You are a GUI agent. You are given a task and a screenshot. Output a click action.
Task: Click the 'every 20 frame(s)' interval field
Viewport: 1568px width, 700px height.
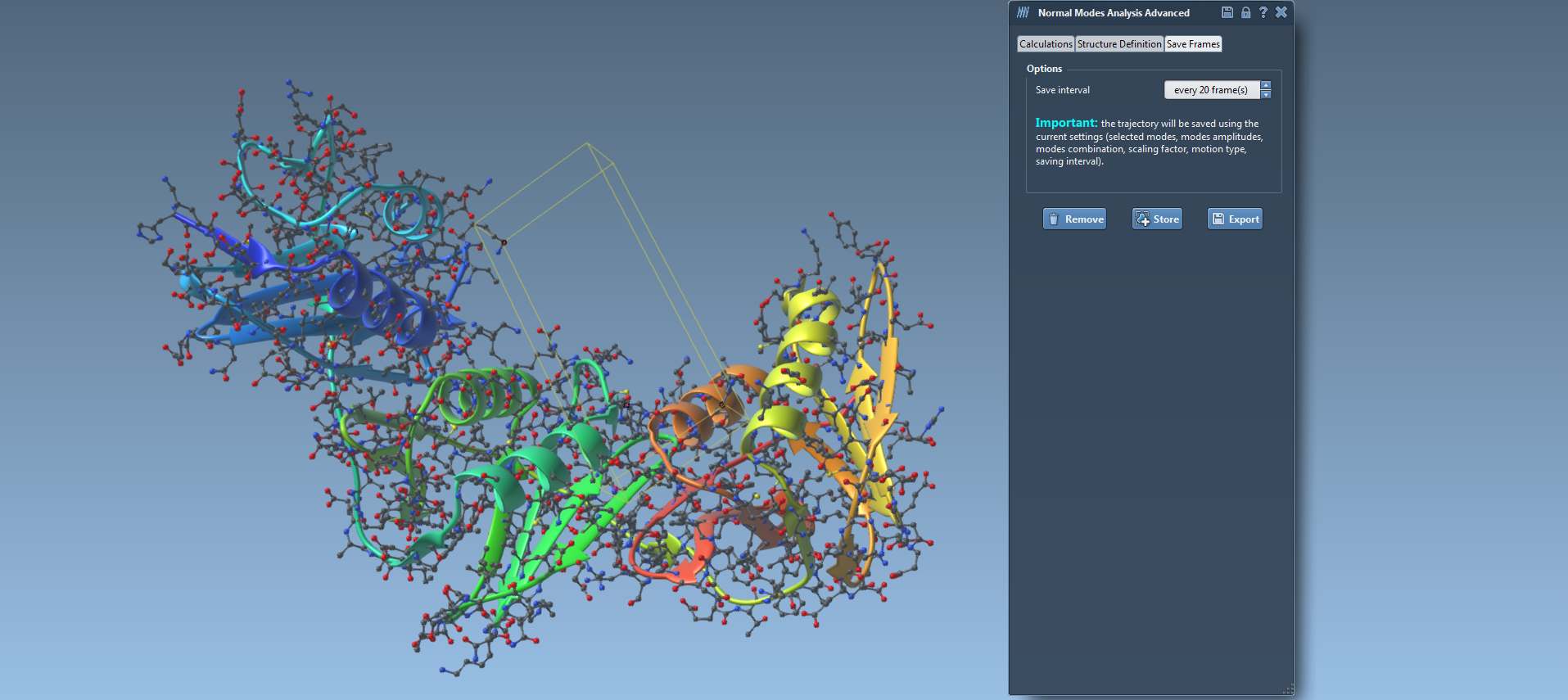1211,90
